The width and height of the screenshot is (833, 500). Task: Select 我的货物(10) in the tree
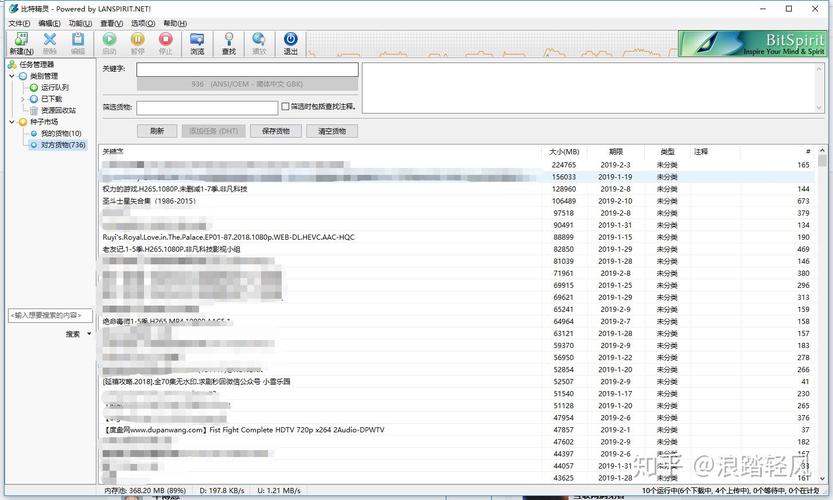coord(60,133)
